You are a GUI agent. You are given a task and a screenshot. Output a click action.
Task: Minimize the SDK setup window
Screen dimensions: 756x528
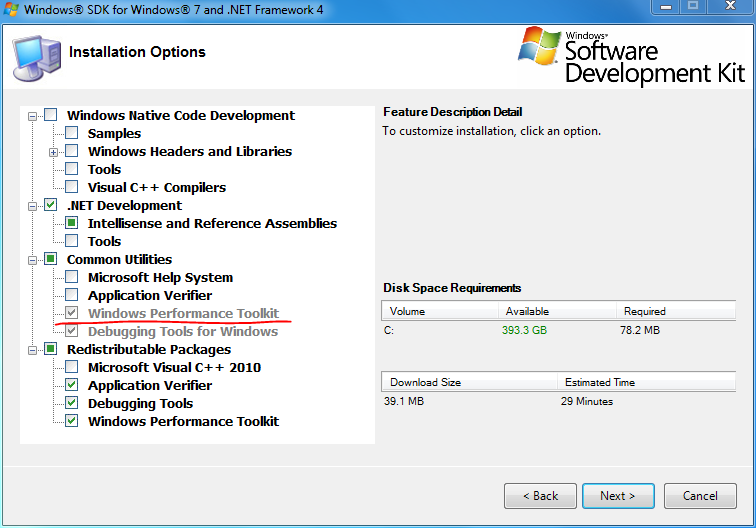coord(666,7)
